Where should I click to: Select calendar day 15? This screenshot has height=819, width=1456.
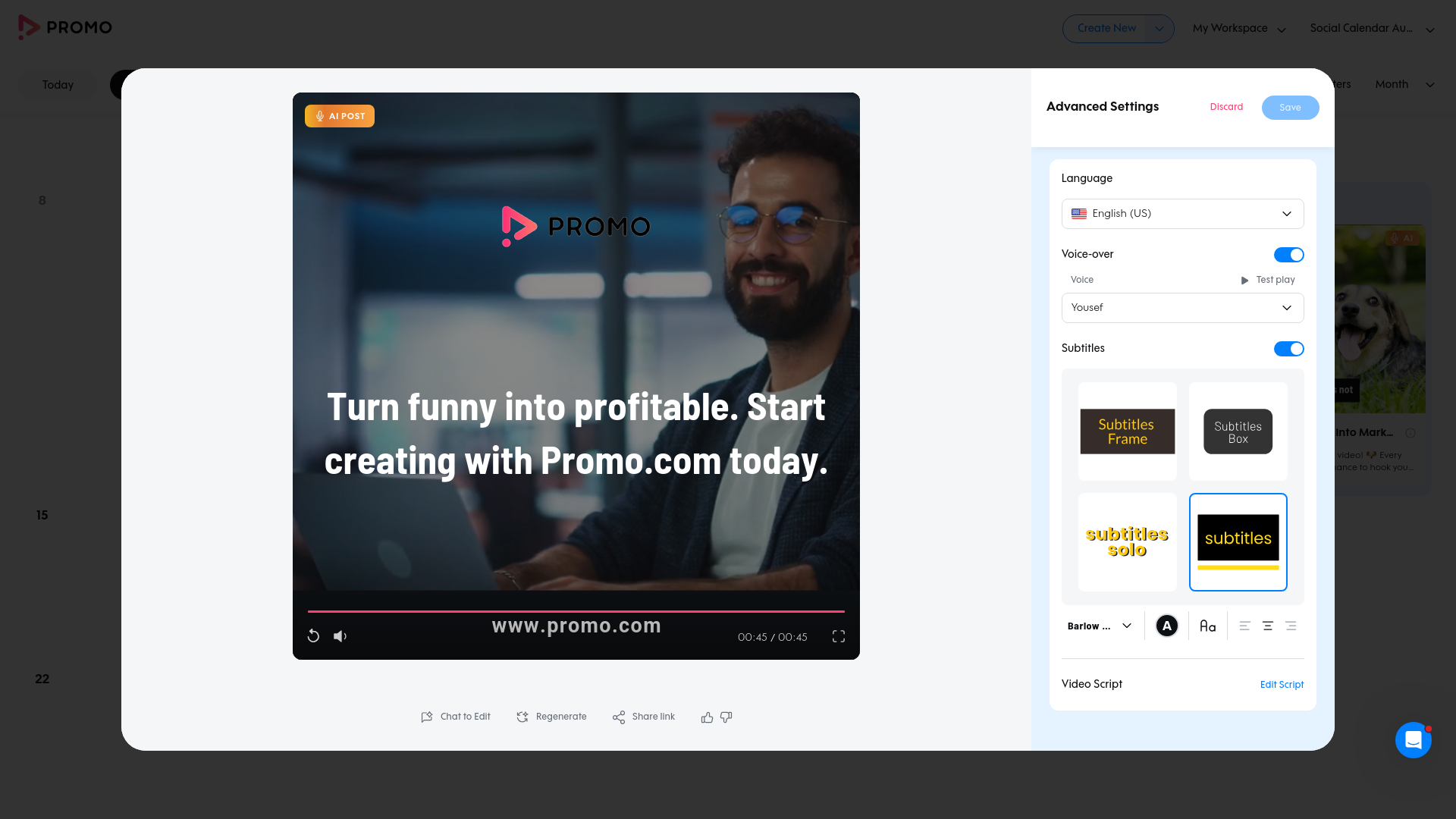[x=42, y=516]
